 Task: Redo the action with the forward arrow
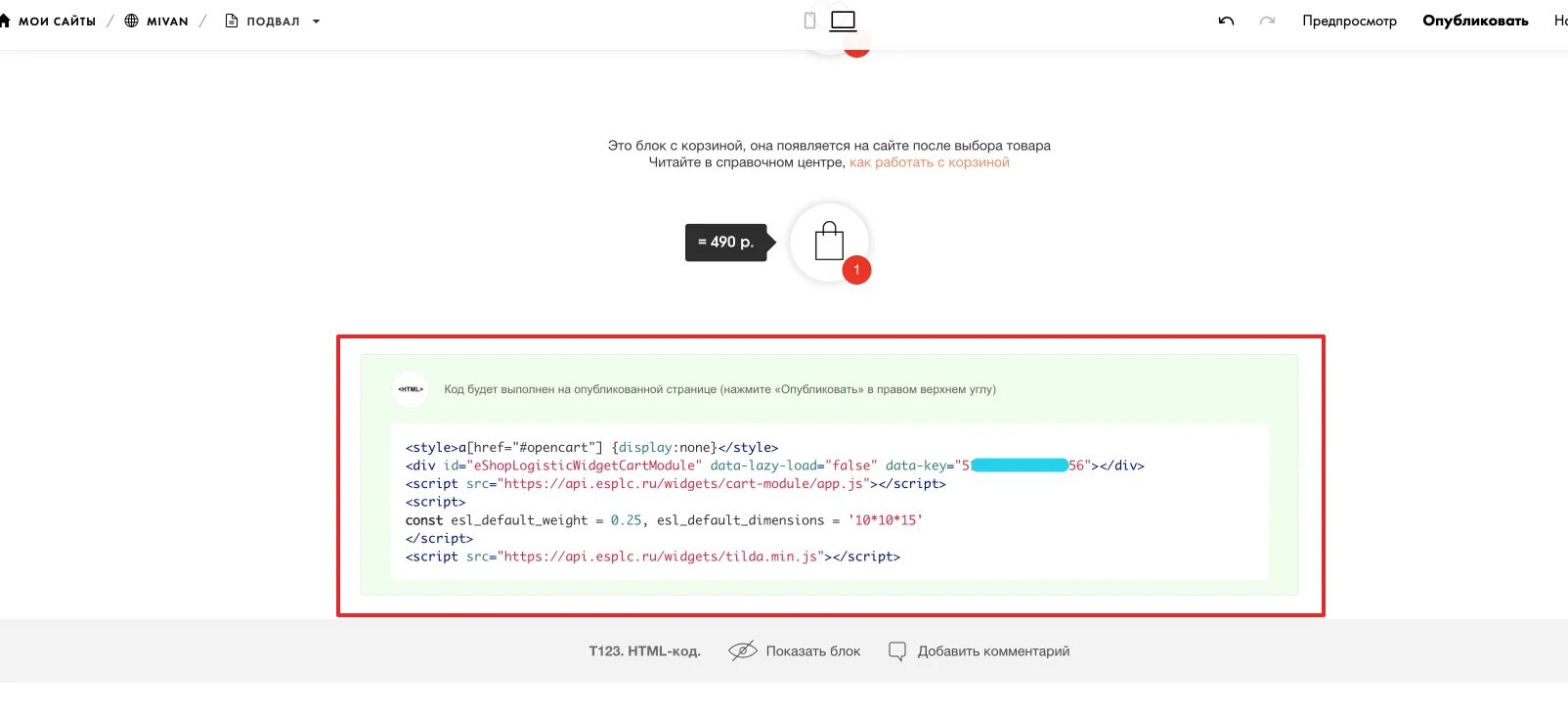click(x=1267, y=21)
